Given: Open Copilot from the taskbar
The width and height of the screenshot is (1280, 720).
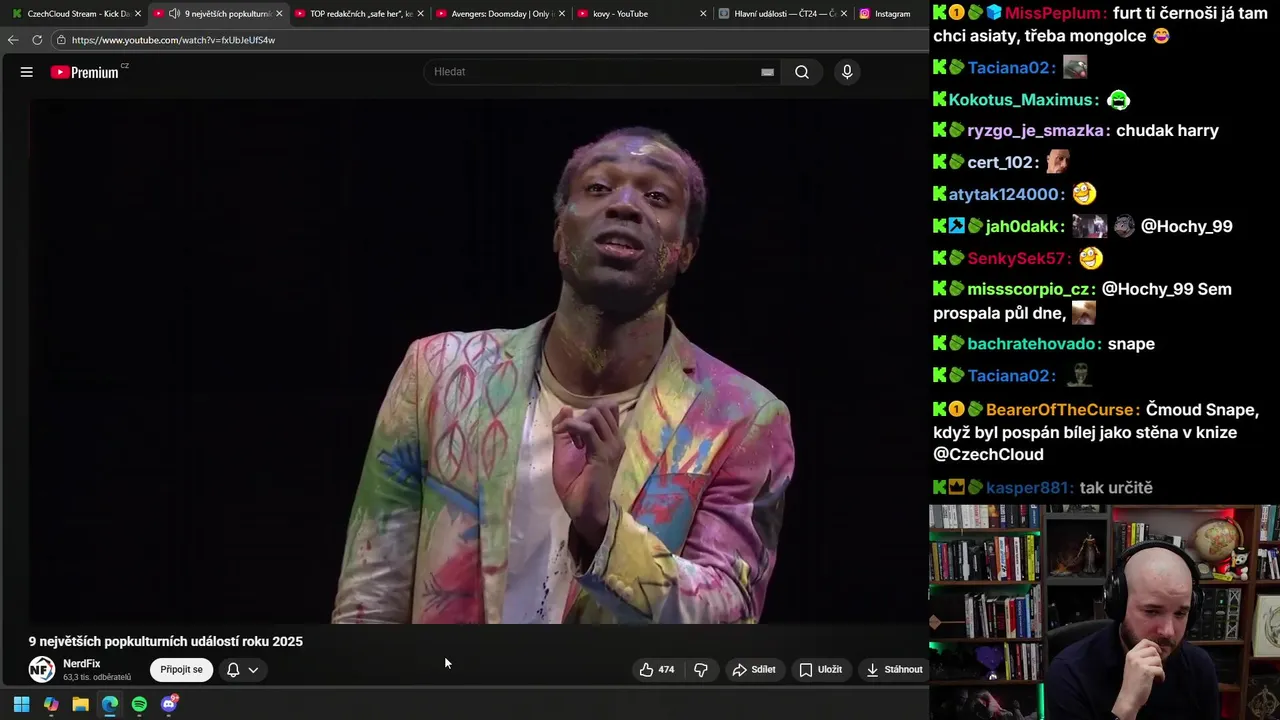Looking at the screenshot, I should 51,704.
